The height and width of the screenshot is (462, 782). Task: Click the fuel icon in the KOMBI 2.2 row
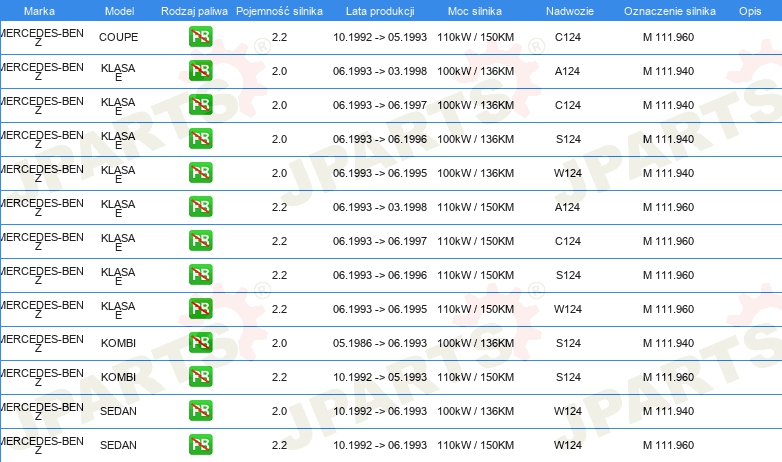(x=200, y=377)
